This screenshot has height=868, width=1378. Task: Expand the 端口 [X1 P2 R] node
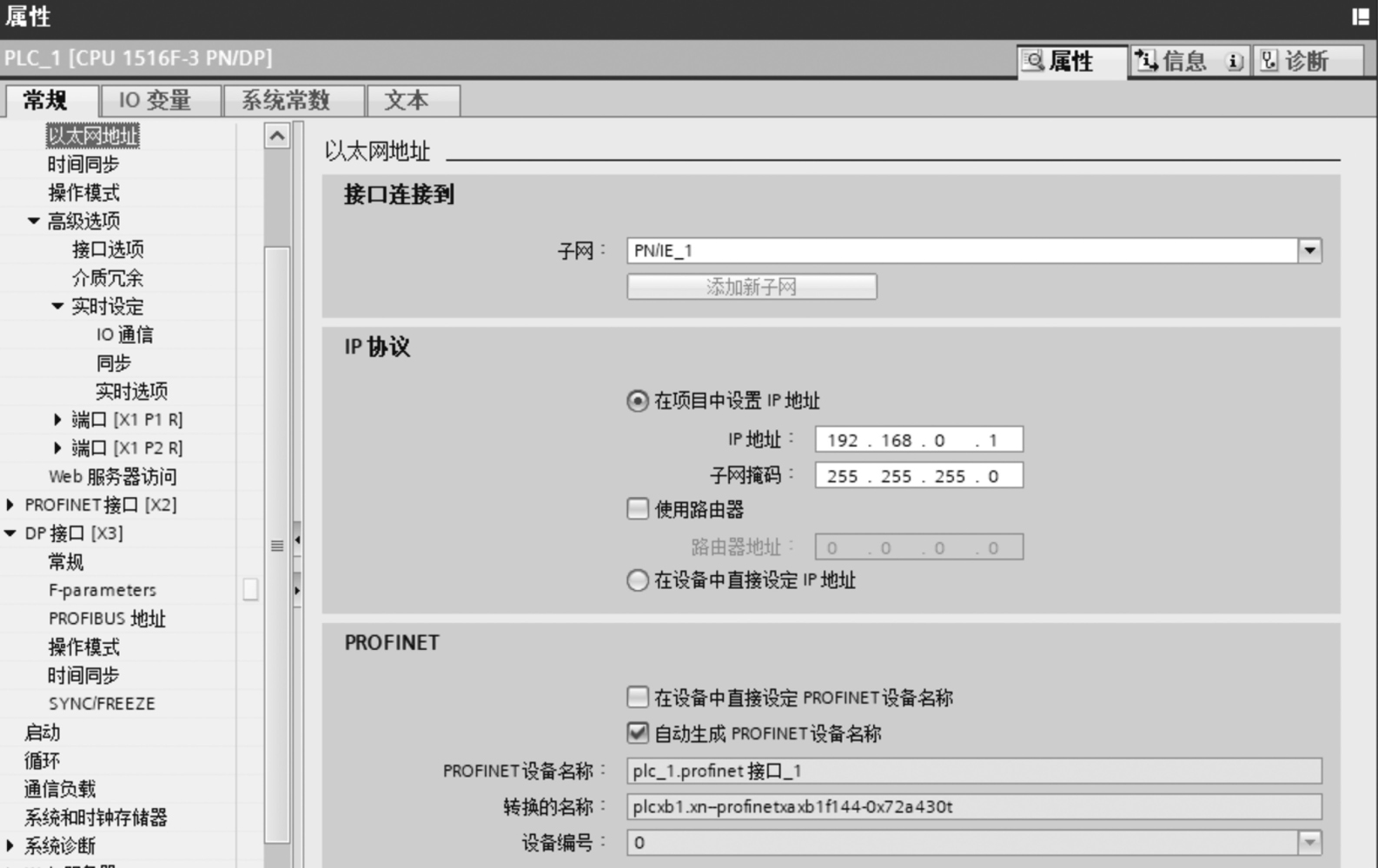pos(57,448)
